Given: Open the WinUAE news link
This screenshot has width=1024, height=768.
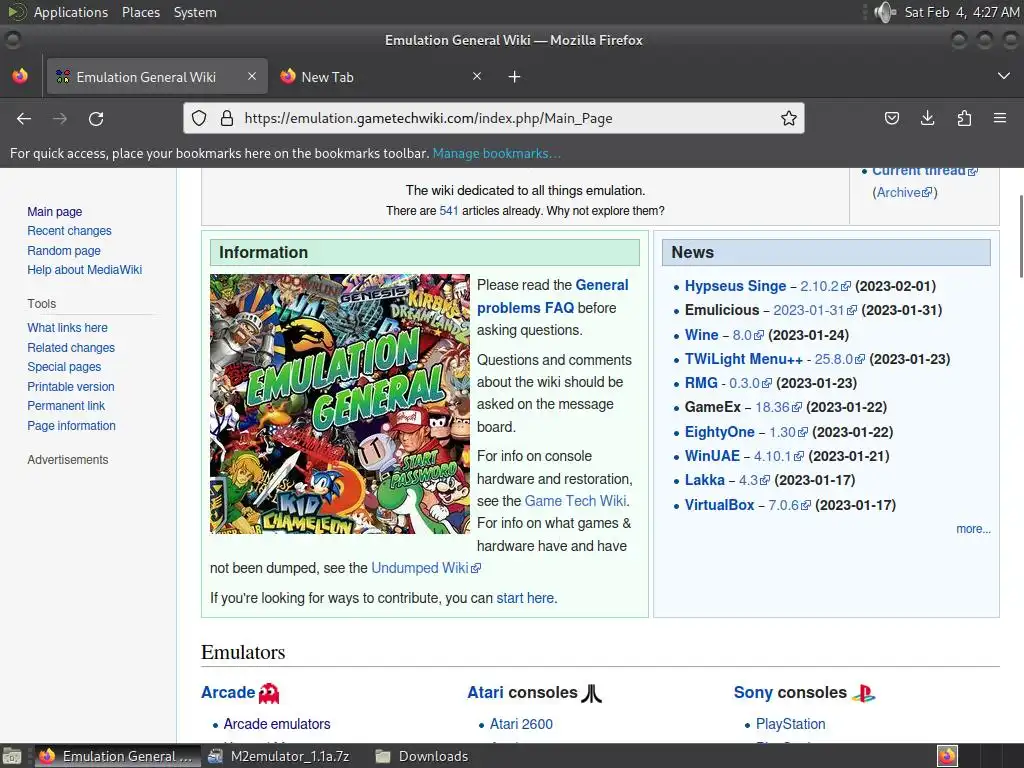Looking at the screenshot, I should click(712, 456).
